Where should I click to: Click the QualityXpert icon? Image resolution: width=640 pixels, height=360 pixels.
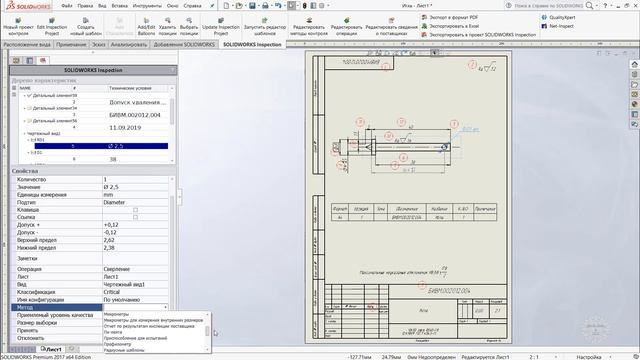point(544,17)
